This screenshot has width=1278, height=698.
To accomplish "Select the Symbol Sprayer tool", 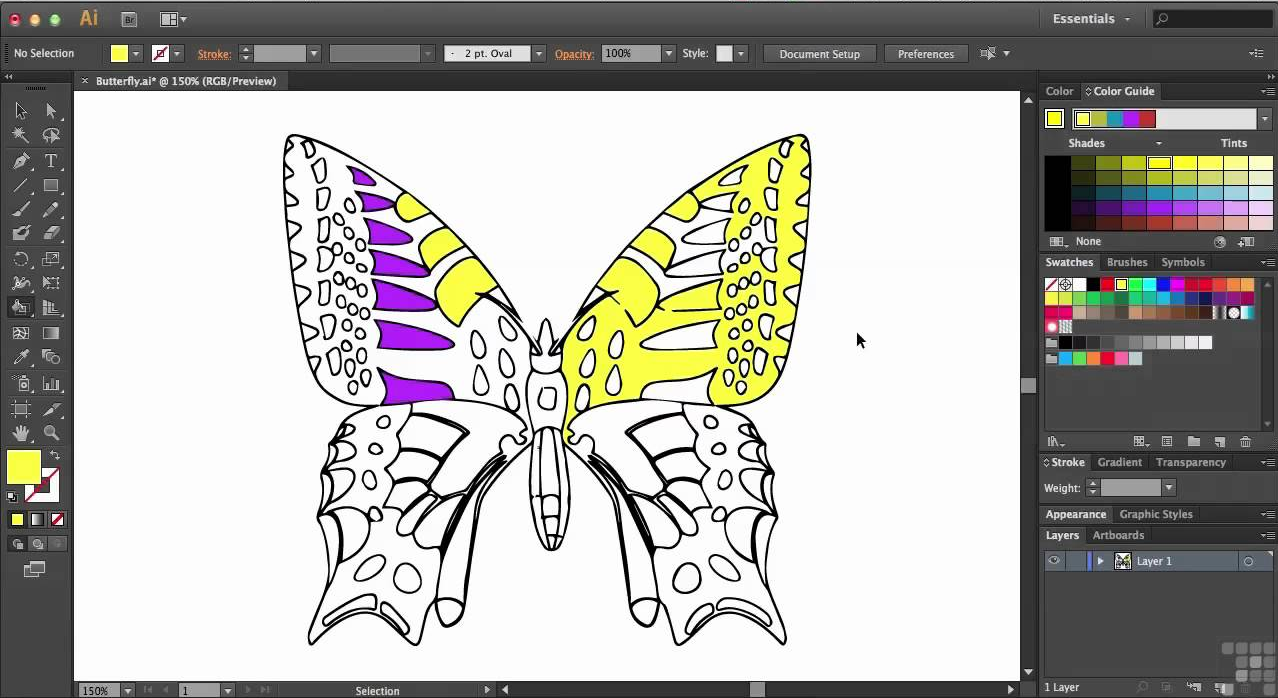I will pyautogui.click(x=21, y=383).
